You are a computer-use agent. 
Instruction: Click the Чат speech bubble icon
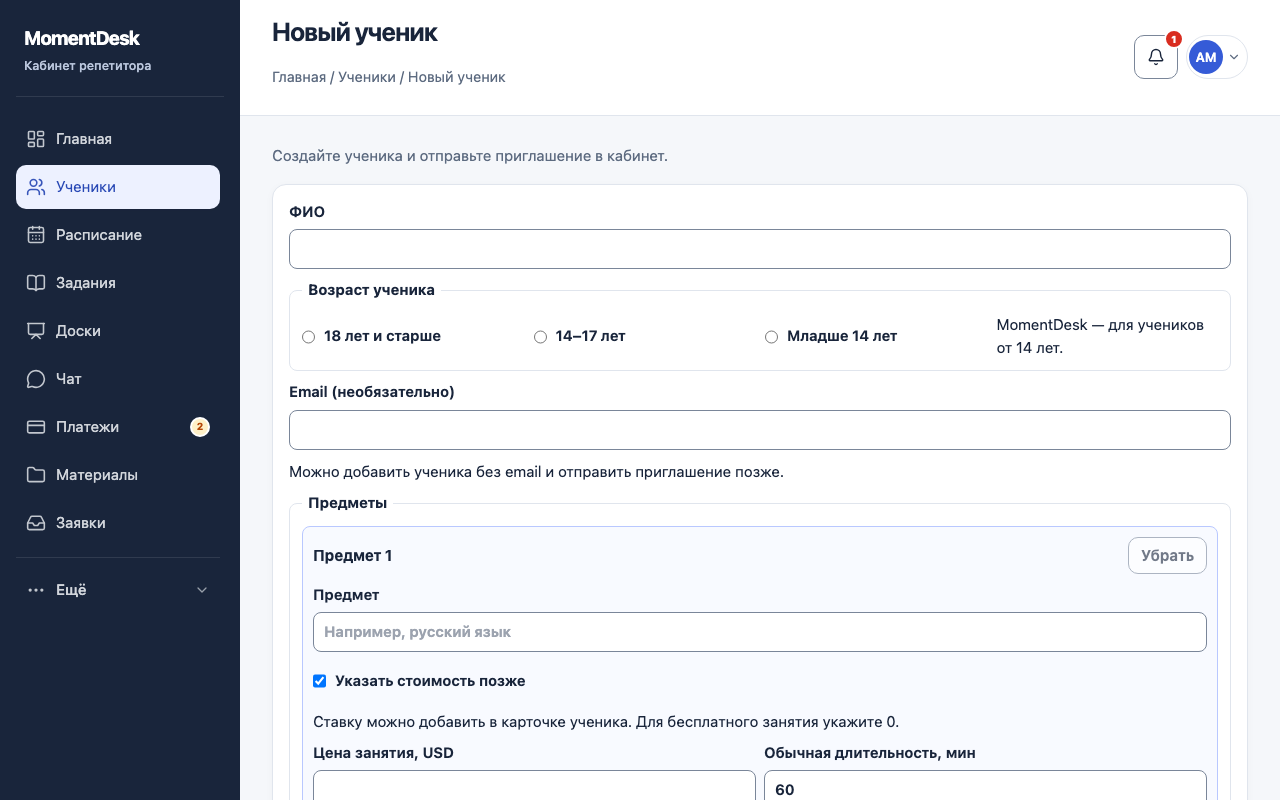36,379
